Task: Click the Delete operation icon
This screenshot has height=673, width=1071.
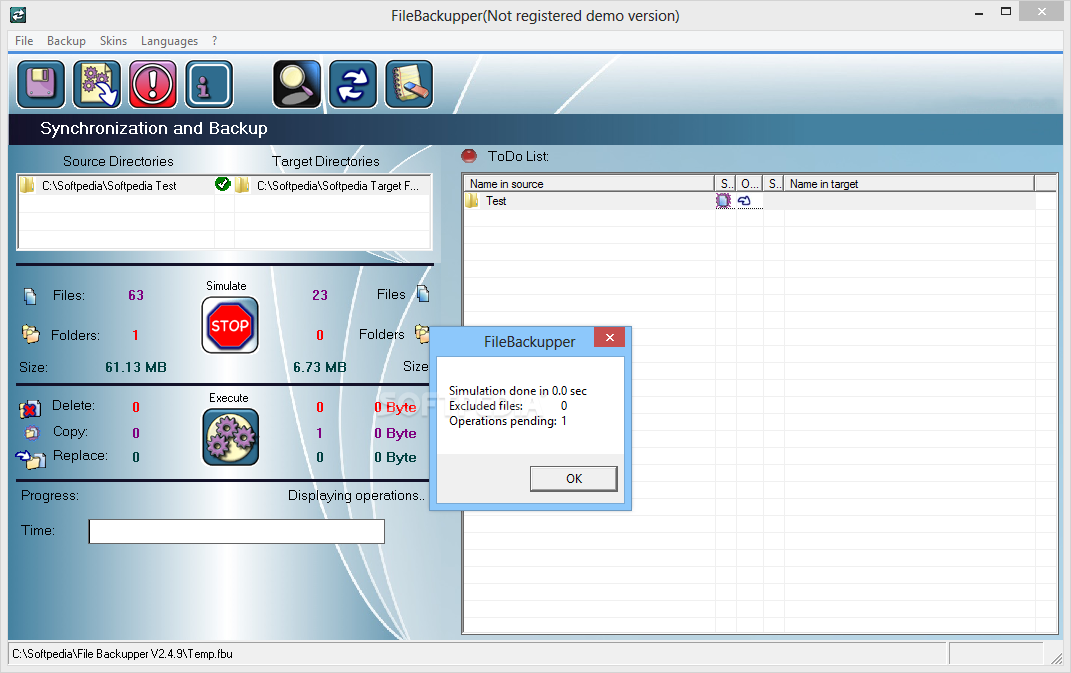Action: (x=29, y=409)
